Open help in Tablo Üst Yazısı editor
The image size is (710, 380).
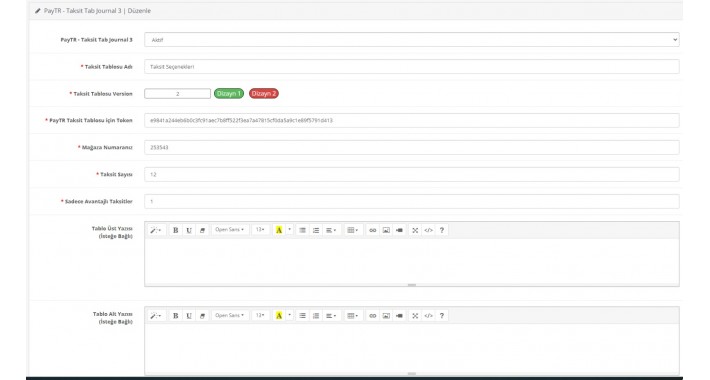[442, 230]
